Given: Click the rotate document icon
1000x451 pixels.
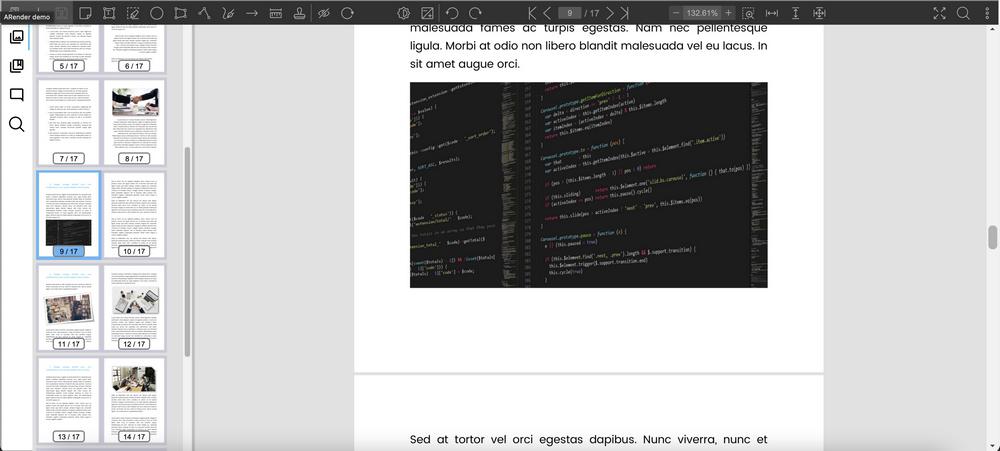Looking at the screenshot, I should pos(347,13).
